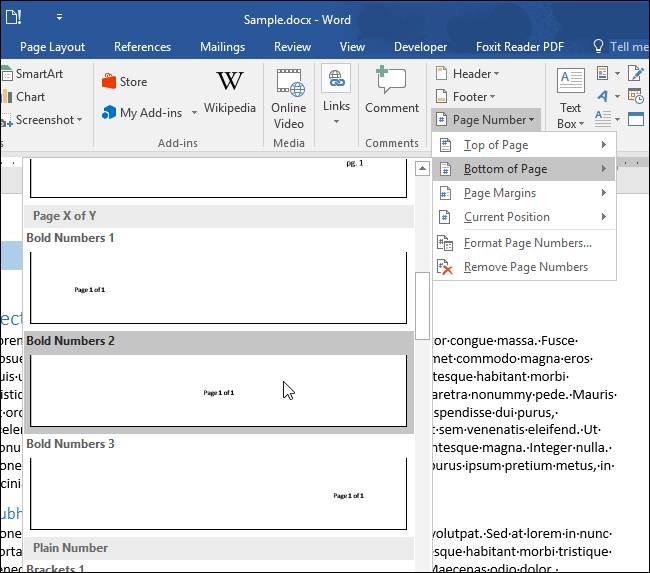This screenshot has width=650, height=573.
Task: Click the gallery scrollbar thumb
Action: tap(422, 306)
